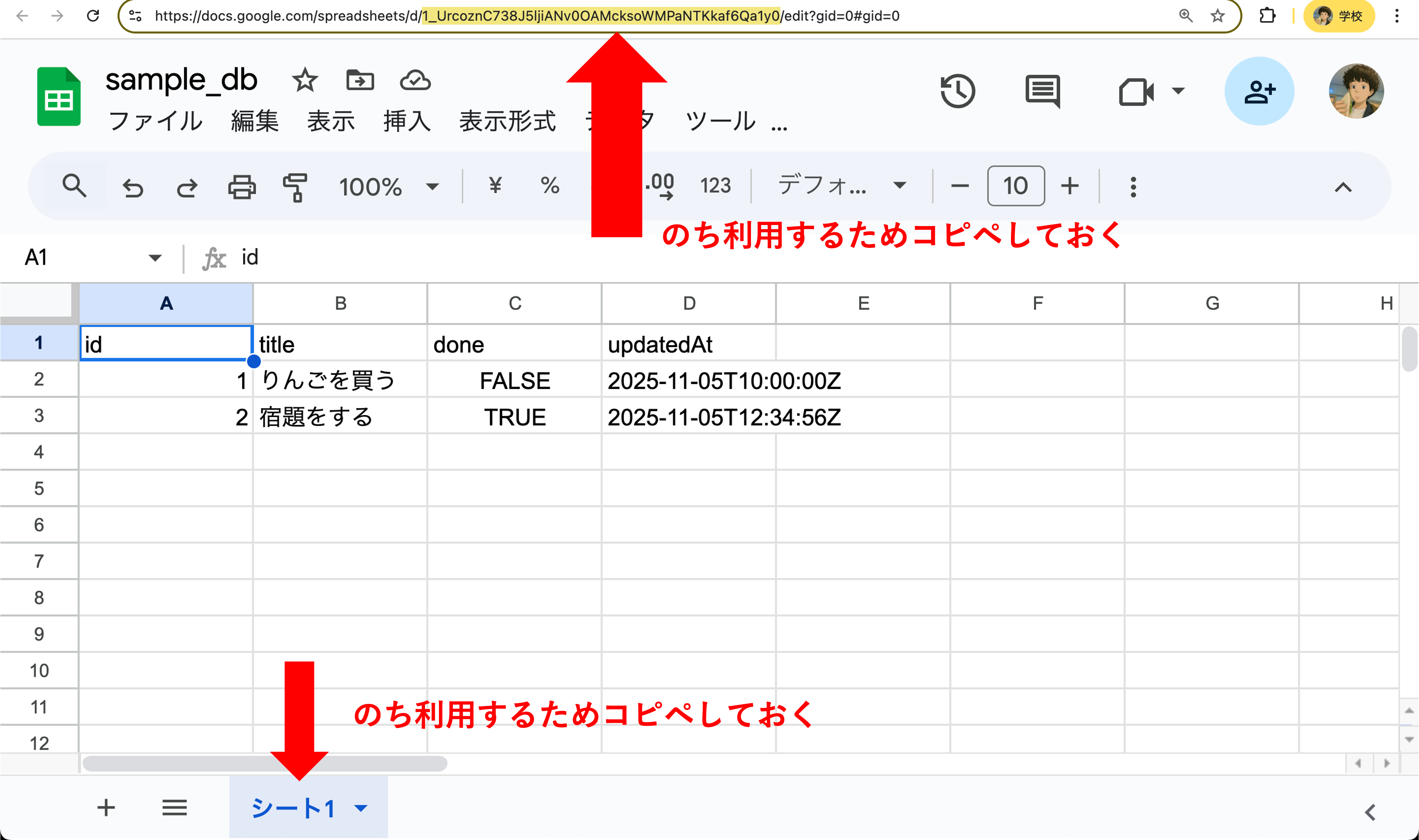This screenshot has height=840, width=1419.
Task: Share the spreadsheet with people
Action: click(x=1259, y=91)
